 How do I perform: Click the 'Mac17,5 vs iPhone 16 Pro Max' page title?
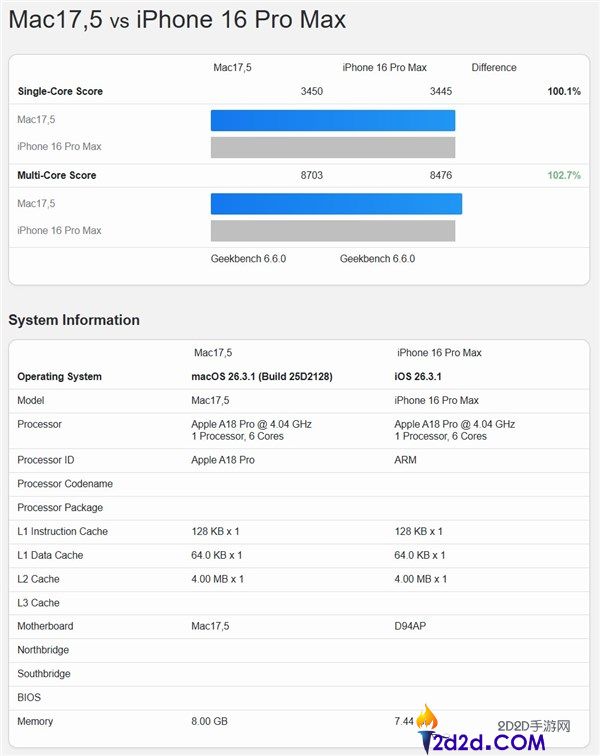(177, 20)
